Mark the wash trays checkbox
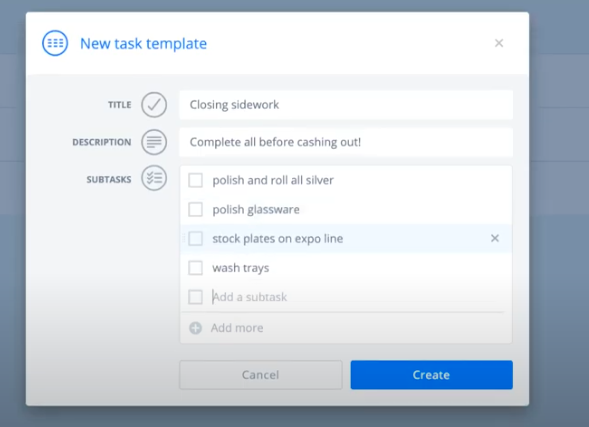The height and width of the screenshot is (427, 589). (195, 268)
